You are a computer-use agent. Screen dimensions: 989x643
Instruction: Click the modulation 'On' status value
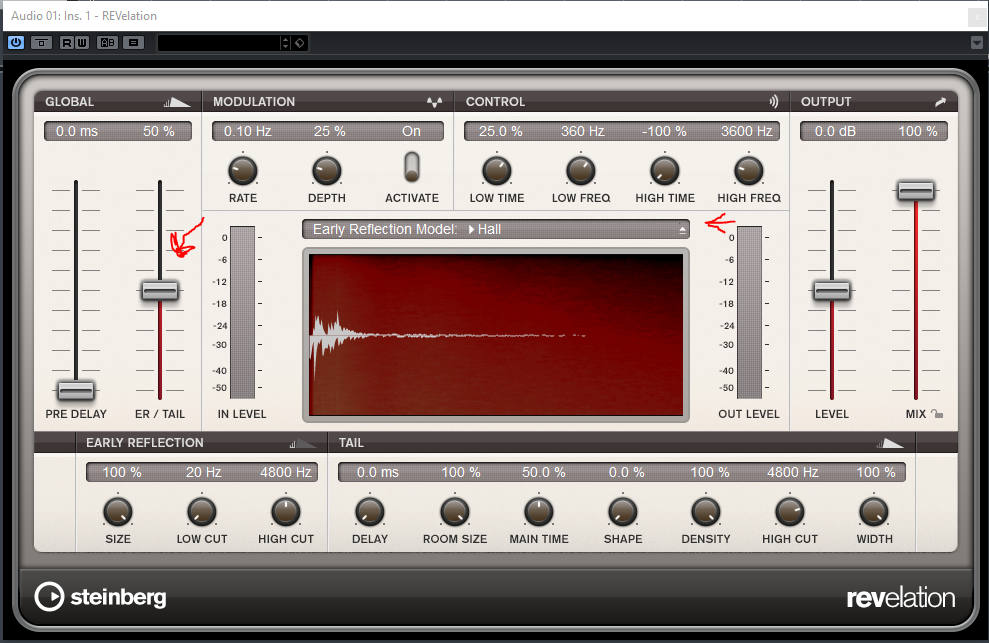pyautogui.click(x=411, y=131)
